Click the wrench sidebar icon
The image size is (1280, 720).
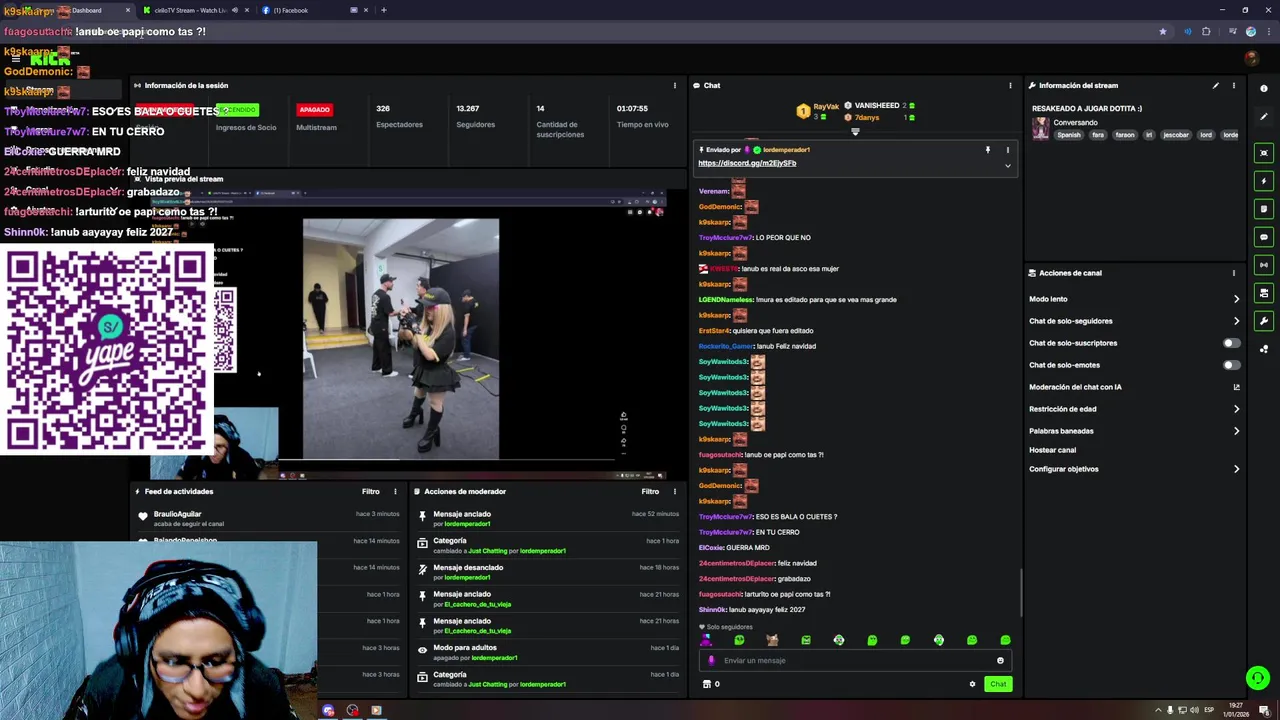pos(1264,321)
